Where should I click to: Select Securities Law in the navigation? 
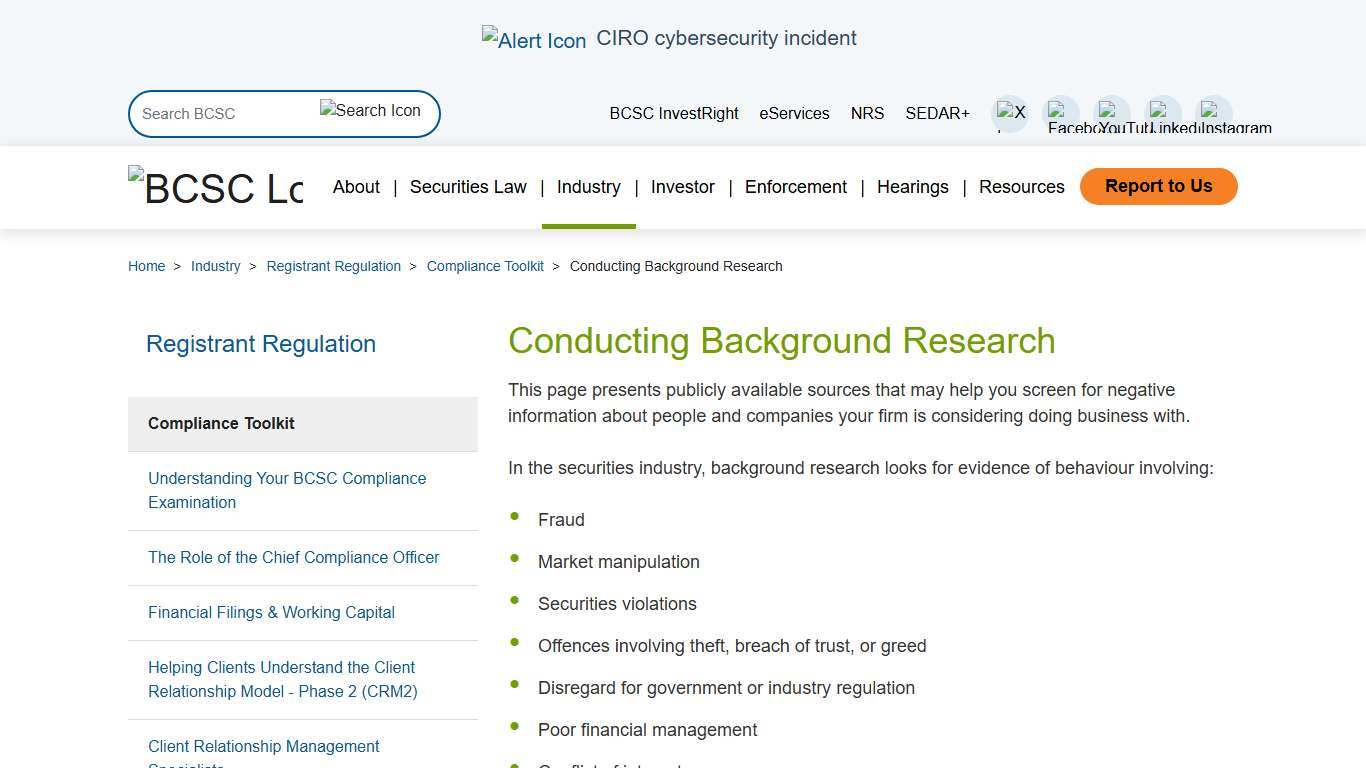pyautogui.click(x=468, y=187)
